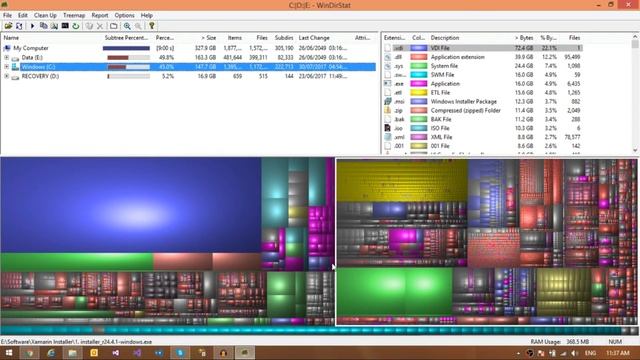
Task: Open the Help menu
Action: (147, 16)
